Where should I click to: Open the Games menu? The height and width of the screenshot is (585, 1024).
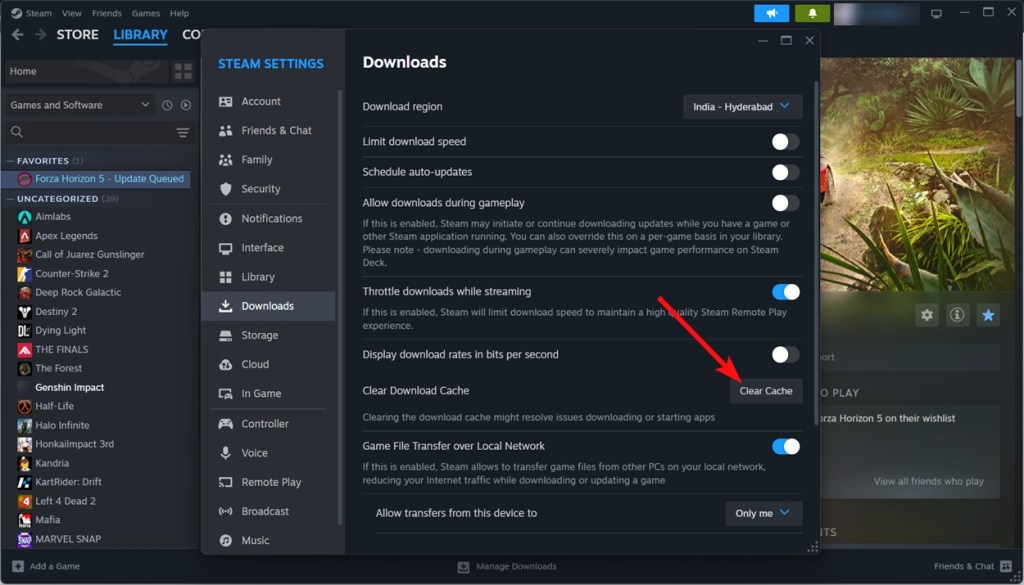146,13
